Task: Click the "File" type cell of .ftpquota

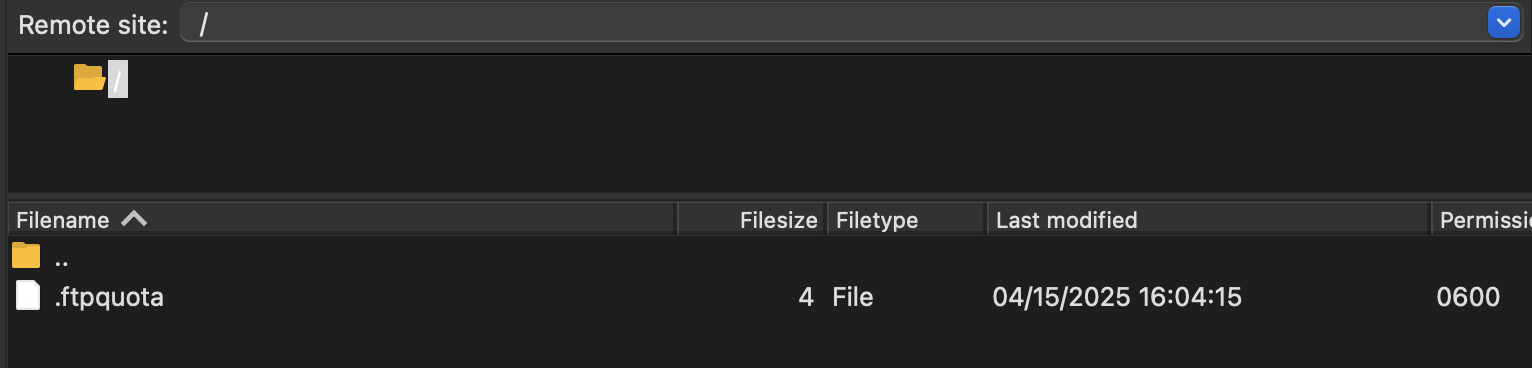Action: point(853,297)
